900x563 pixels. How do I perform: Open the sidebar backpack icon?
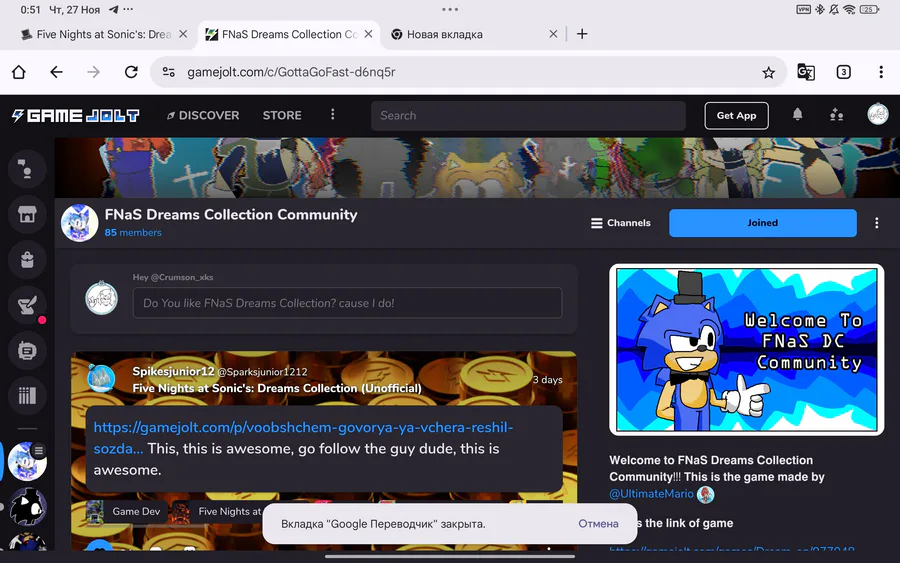coord(27,260)
